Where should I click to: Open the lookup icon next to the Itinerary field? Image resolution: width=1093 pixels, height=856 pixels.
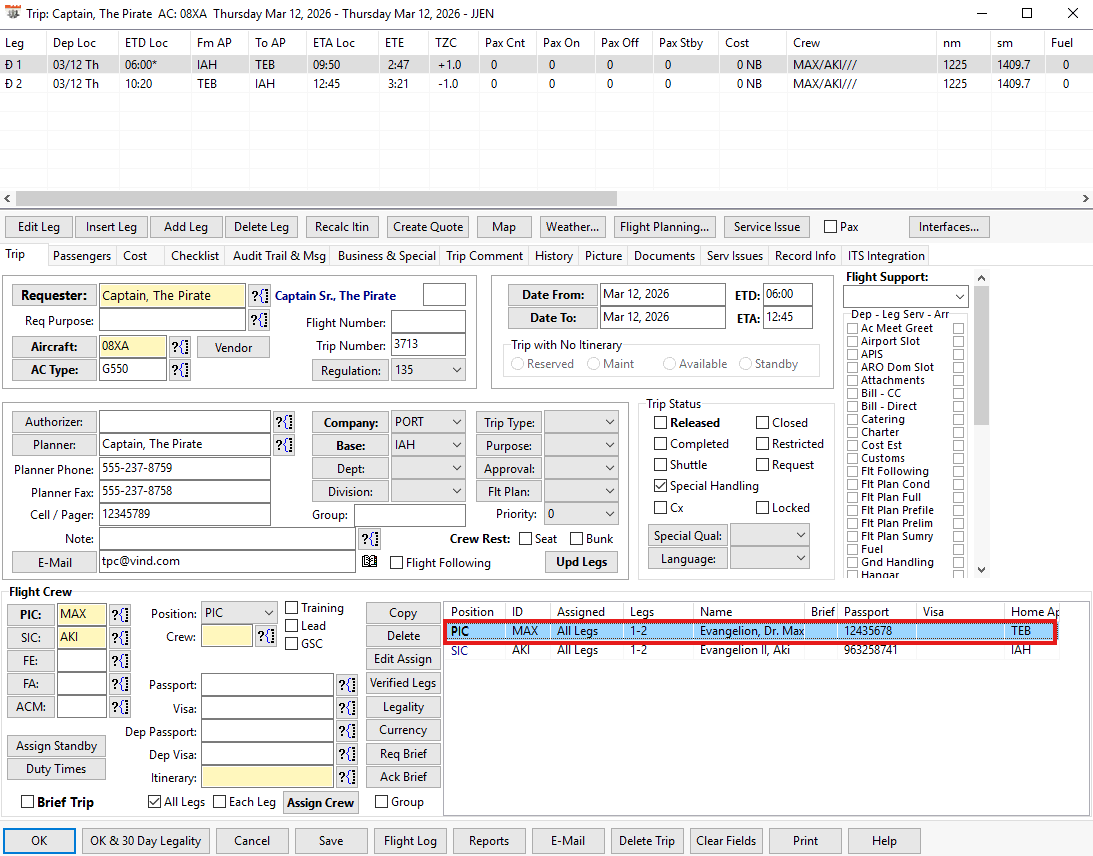(346, 777)
